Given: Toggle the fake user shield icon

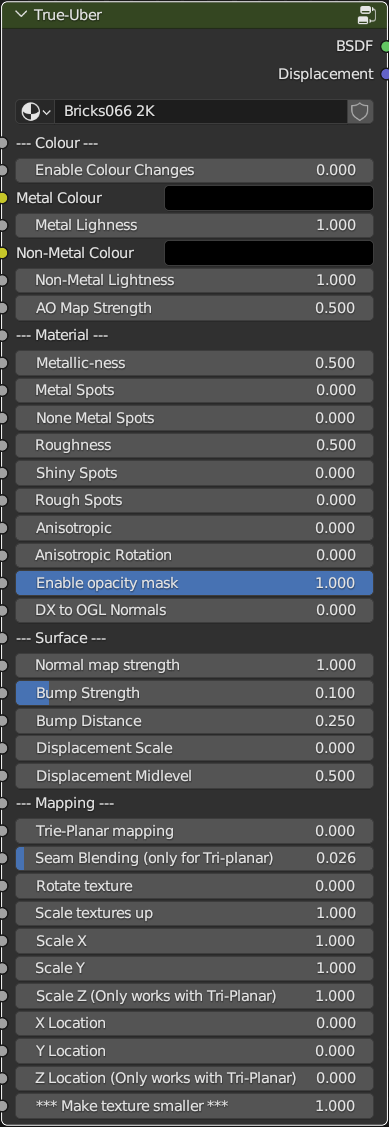Looking at the screenshot, I should pos(360,111).
